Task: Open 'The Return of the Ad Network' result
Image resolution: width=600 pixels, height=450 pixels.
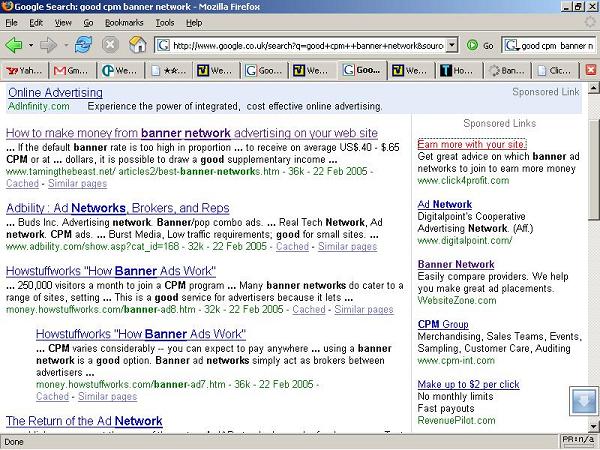Action: tap(84, 421)
